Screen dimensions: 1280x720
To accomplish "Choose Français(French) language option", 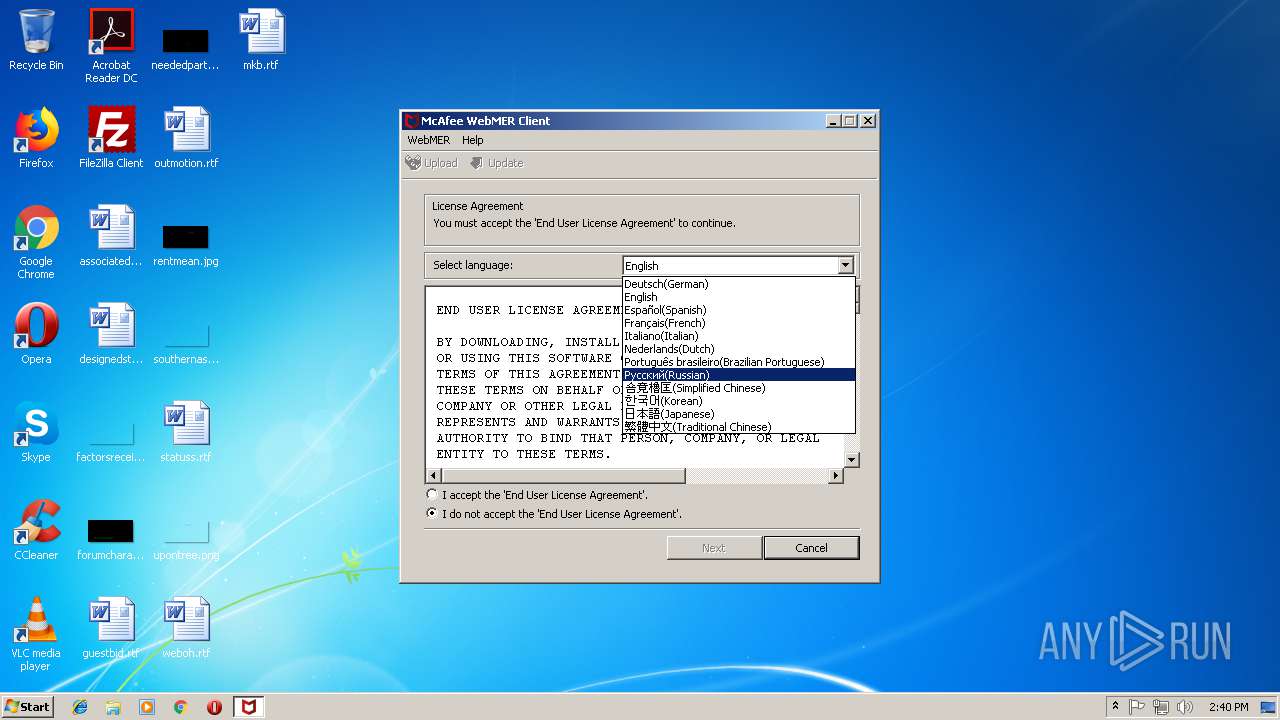I will [738, 323].
